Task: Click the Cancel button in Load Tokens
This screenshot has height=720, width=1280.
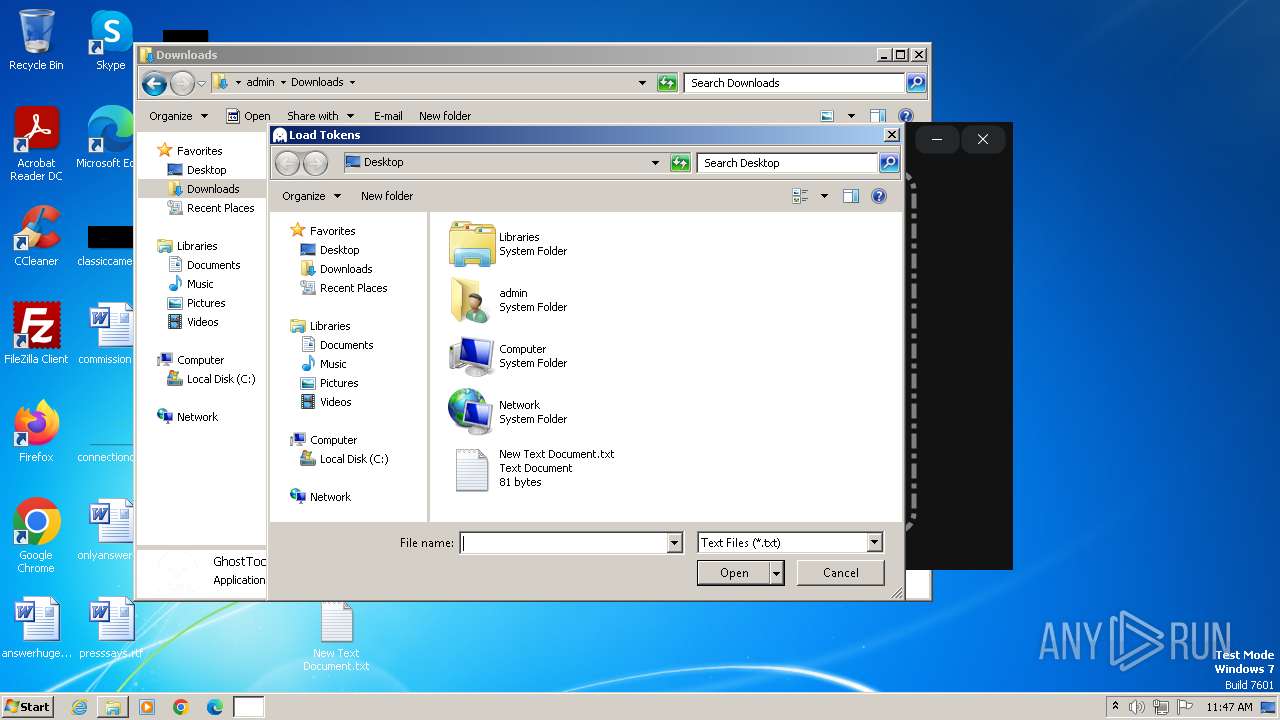Action: coord(841,573)
